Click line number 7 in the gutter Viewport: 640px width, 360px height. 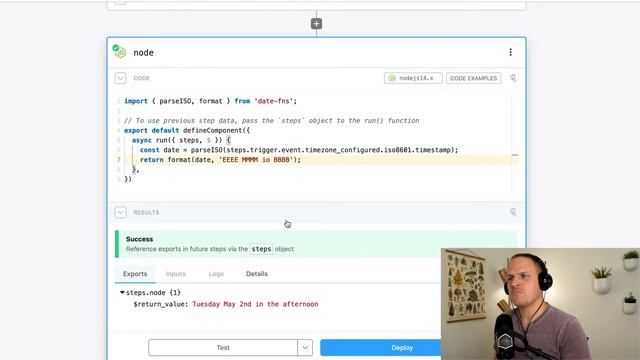(119, 160)
